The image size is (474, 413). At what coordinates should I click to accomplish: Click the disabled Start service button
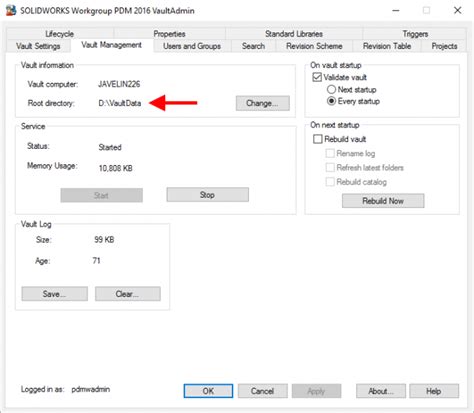click(101, 195)
